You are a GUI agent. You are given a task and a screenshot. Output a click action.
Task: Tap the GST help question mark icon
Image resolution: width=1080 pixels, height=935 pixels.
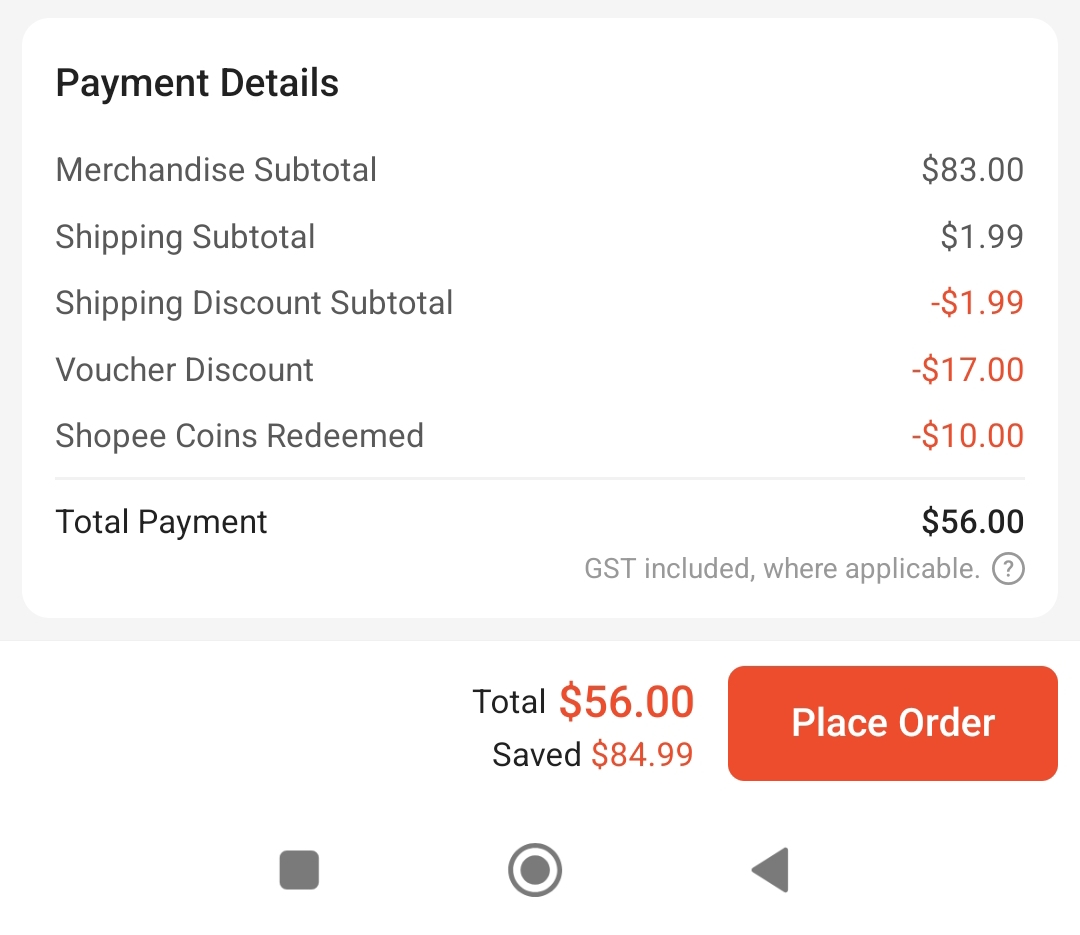pos(1008,570)
